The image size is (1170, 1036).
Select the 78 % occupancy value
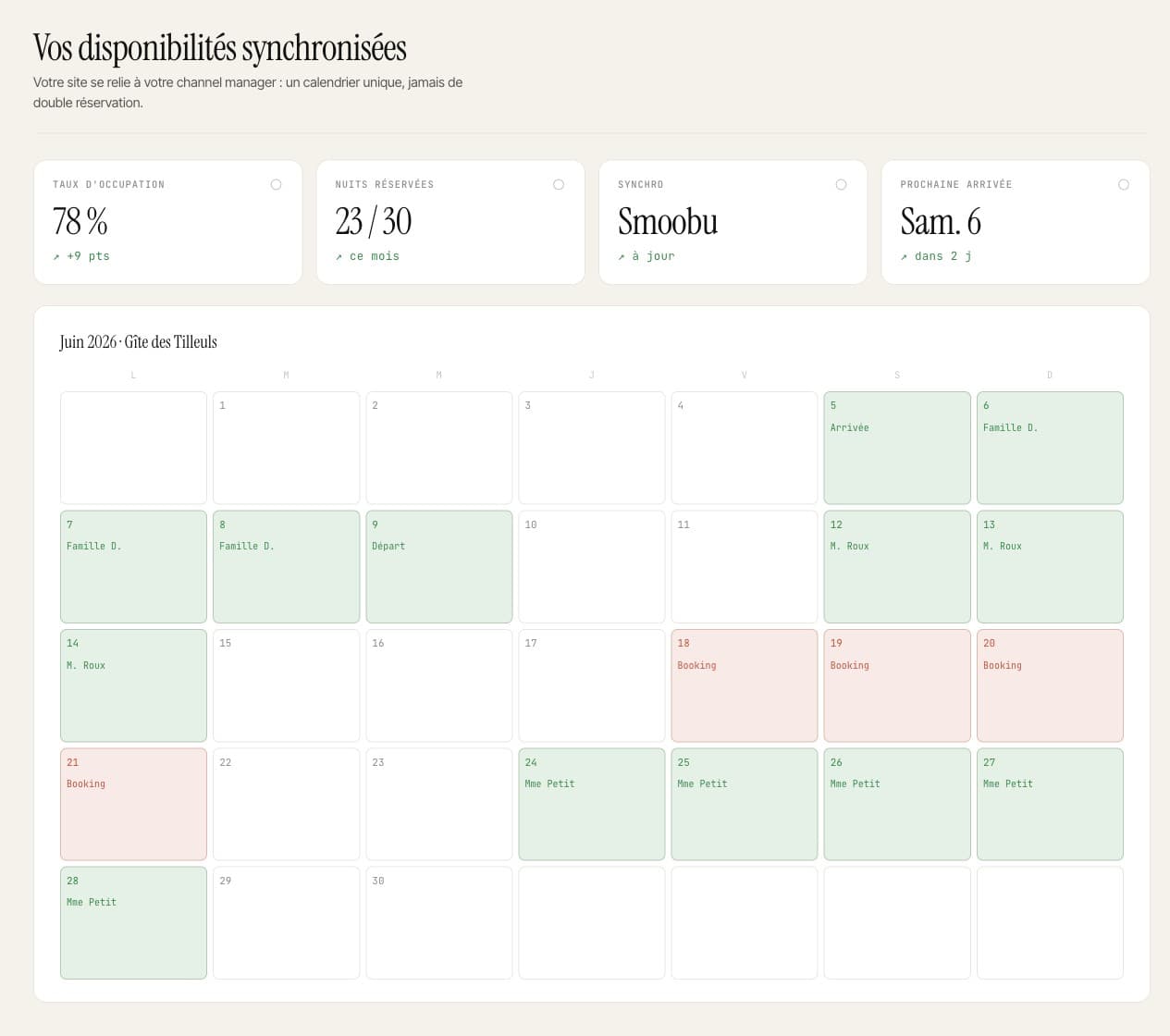pyautogui.click(x=80, y=222)
